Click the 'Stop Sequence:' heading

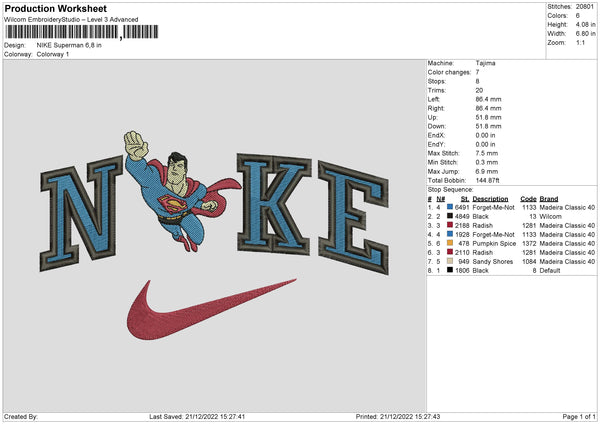pos(450,189)
